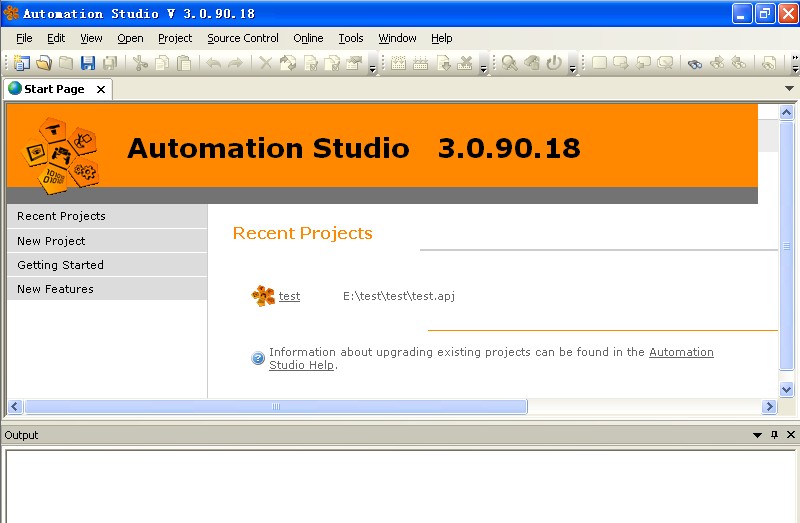Open the Project menu
The image size is (800, 523).
click(x=175, y=38)
